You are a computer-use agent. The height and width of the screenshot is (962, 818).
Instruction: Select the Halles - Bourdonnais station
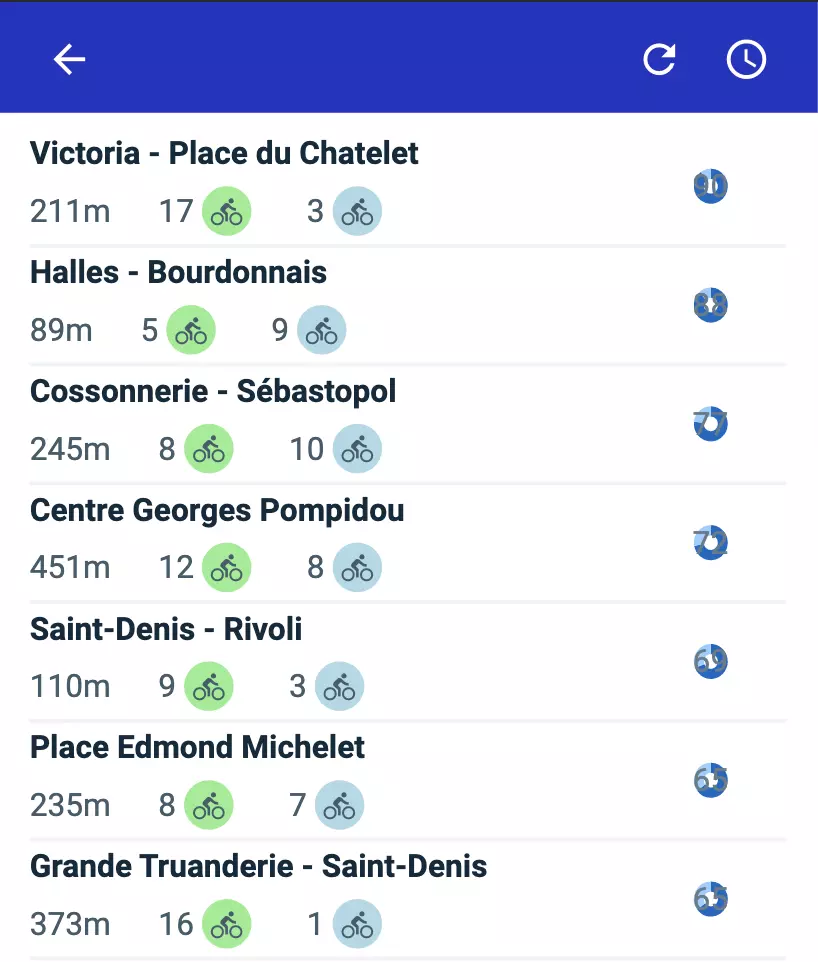[178, 272]
